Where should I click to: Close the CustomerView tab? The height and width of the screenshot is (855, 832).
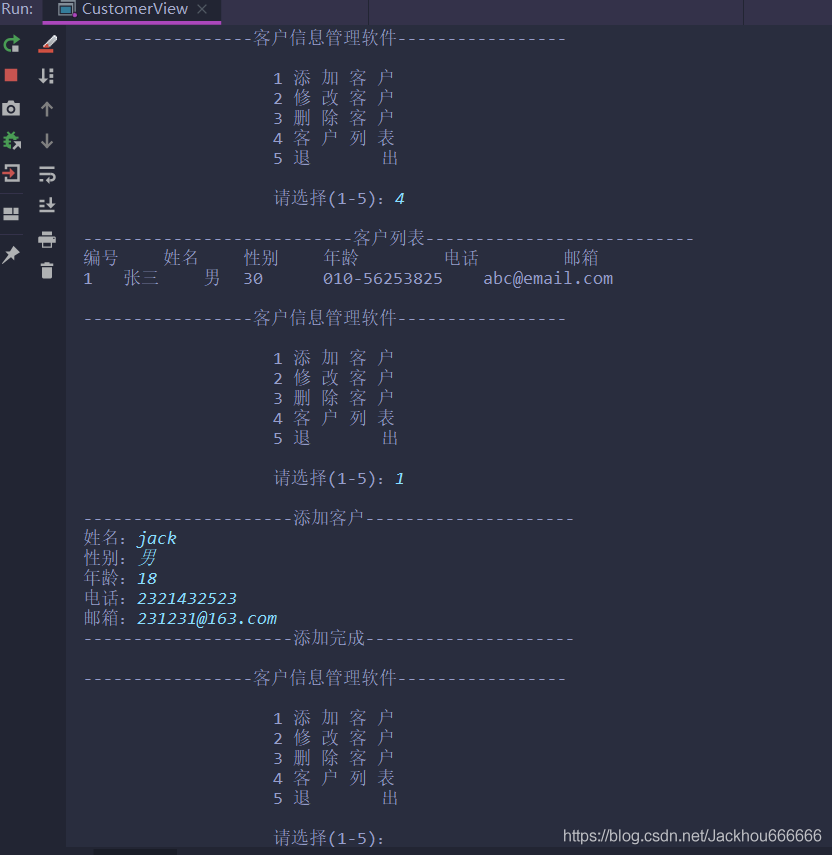click(x=202, y=9)
